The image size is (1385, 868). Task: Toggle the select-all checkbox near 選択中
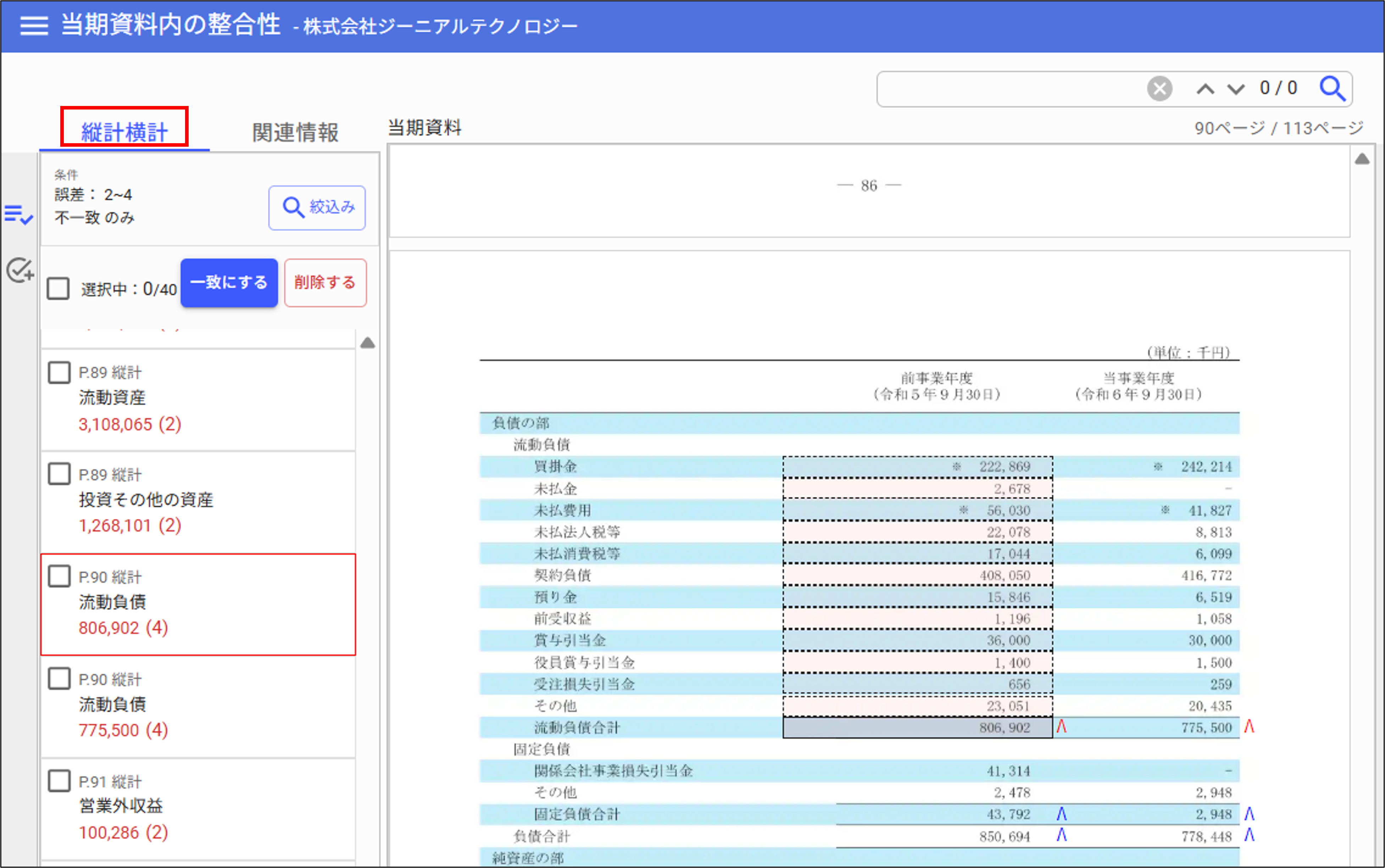click(59, 288)
